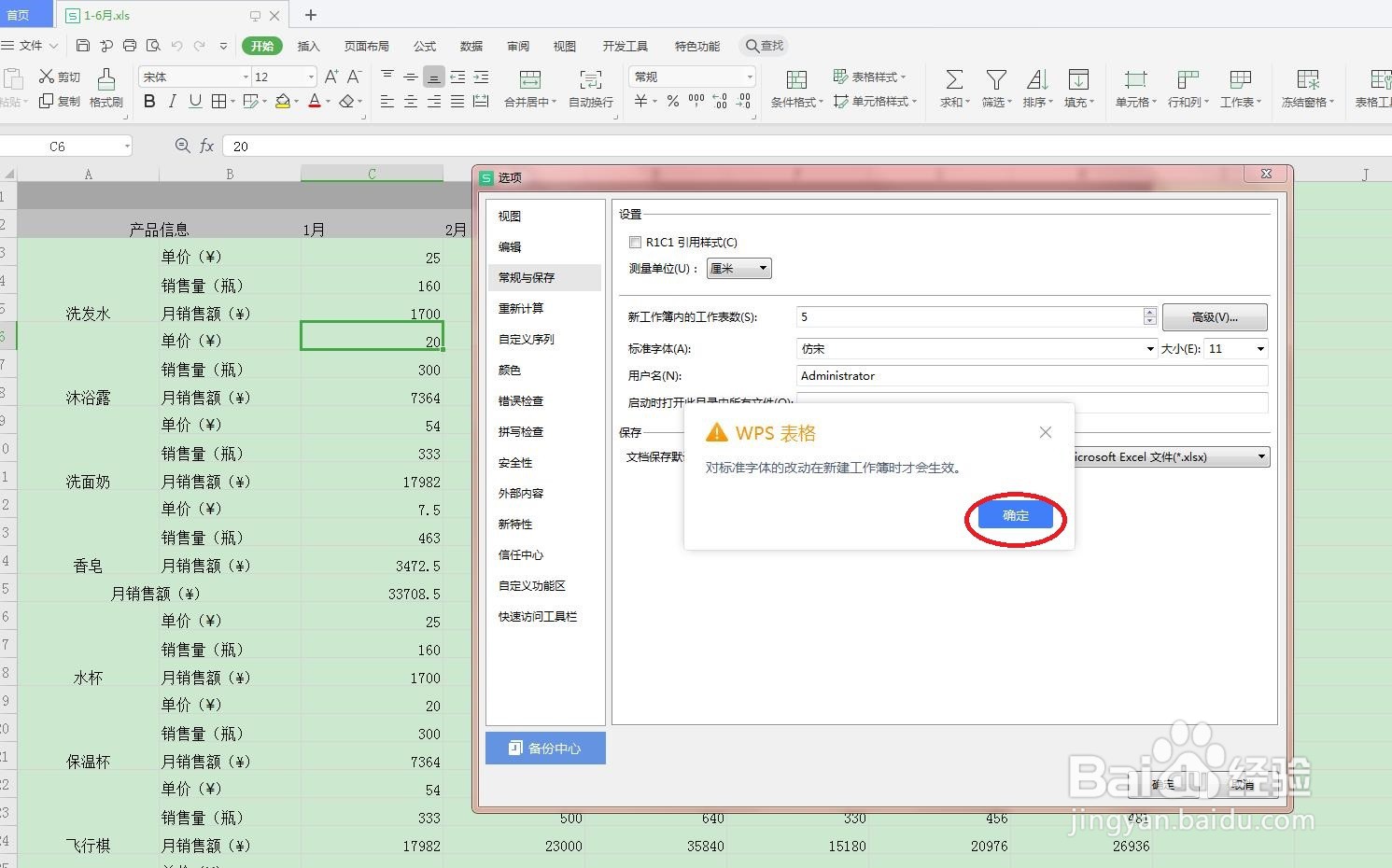Apply 自动换行 wrap text
The image size is (1392, 868).
tap(589, 89)
